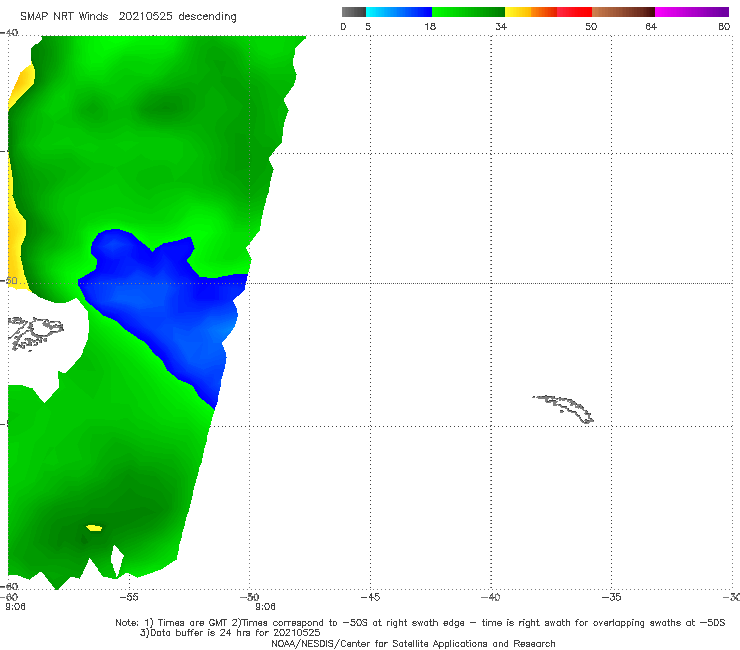
Task: Click the 'Data buffer is 24 hrs' note
Action: [230, 633]
